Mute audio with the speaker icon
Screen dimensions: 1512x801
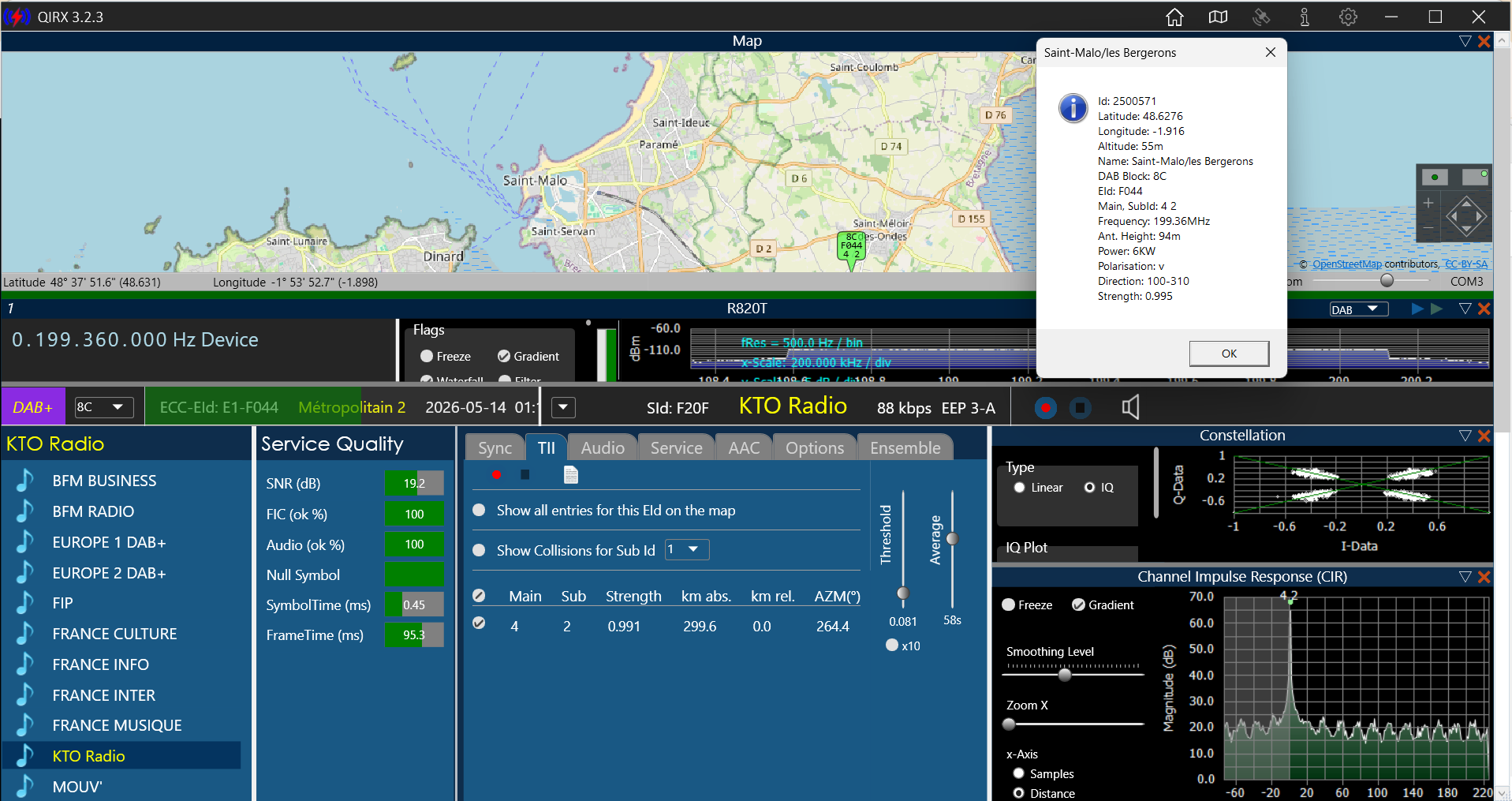pos(1130,407)
